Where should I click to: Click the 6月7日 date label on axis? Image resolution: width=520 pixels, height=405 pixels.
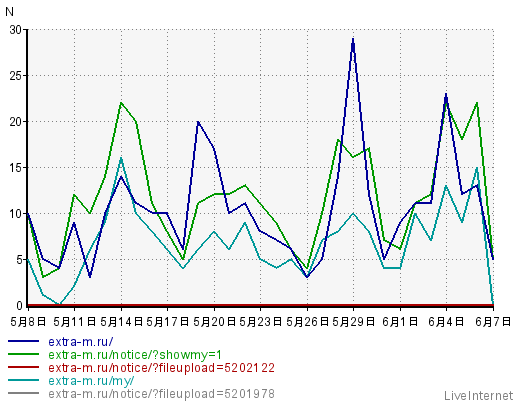tap(493, 322)
